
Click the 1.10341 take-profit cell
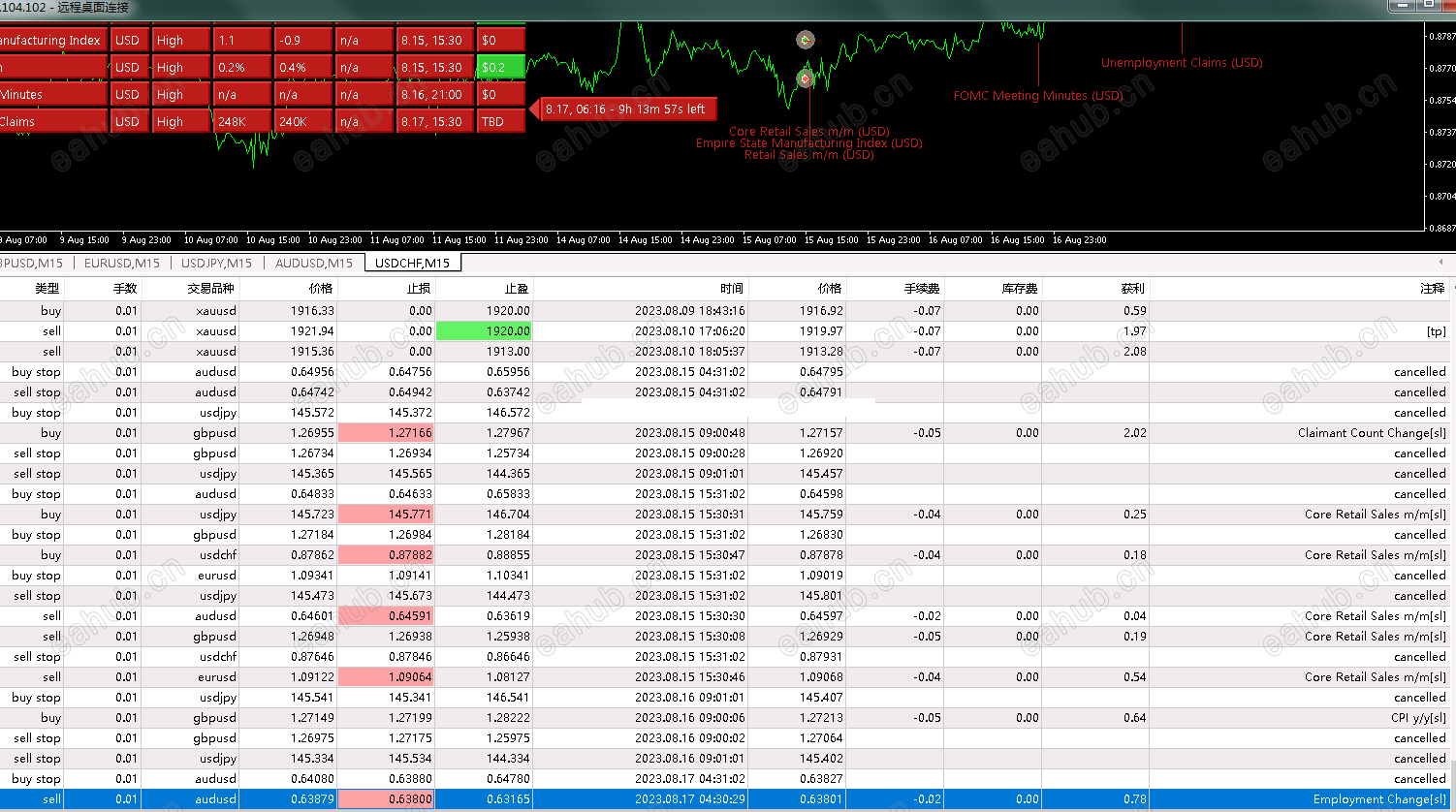(x=508, y=575)
